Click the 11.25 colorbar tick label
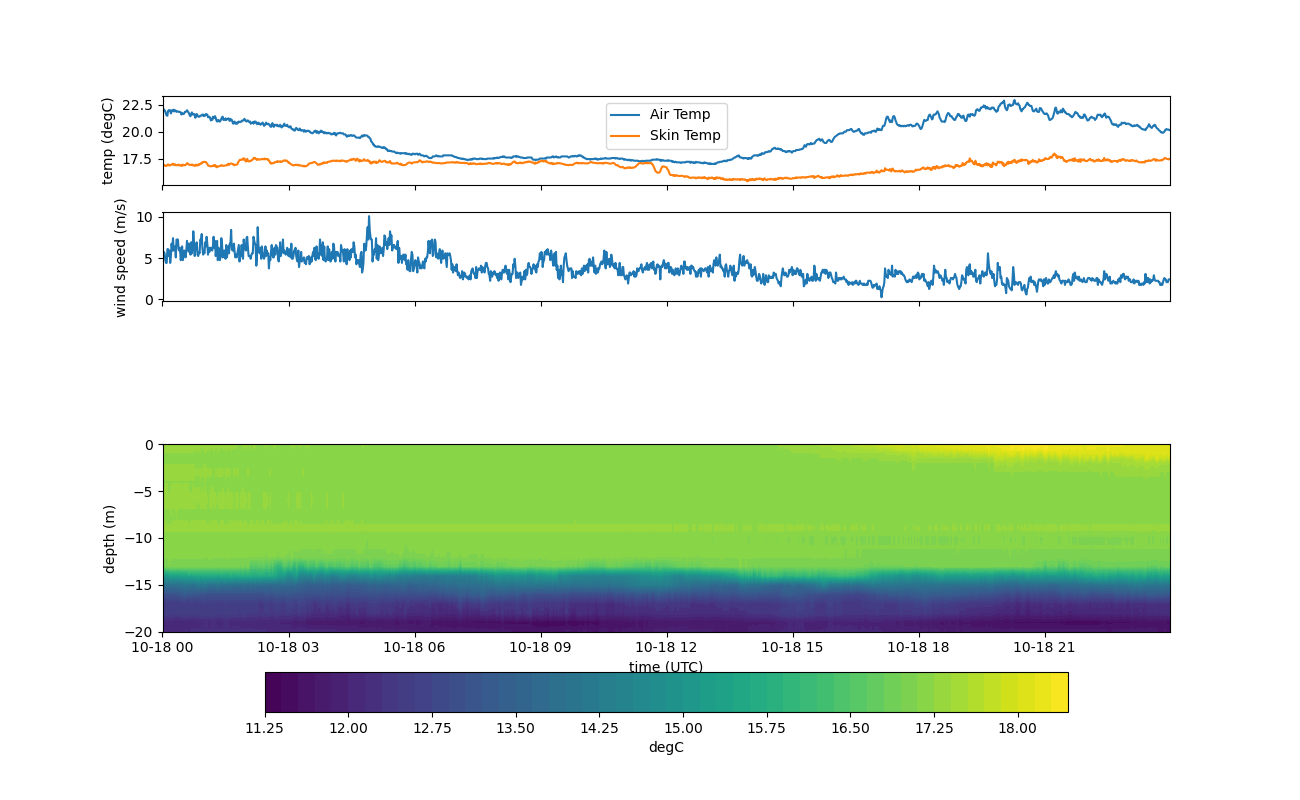This screenshot has width=1300, height=800. point(265,728)
